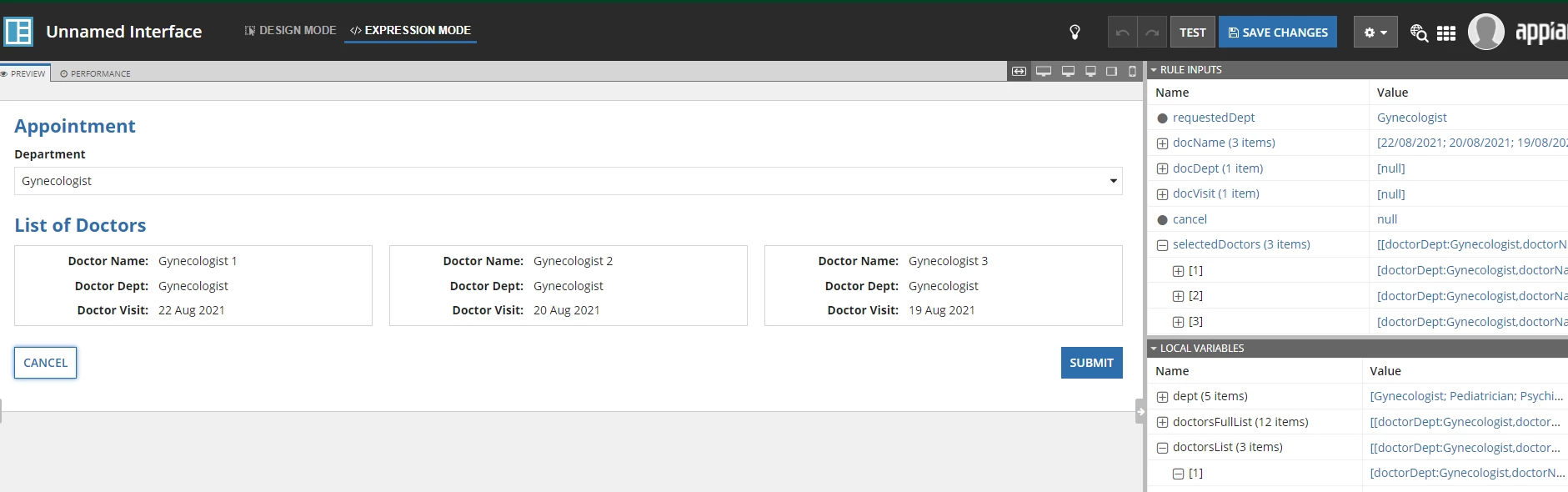
Task: Open the Performance tab
Action: 95,73
